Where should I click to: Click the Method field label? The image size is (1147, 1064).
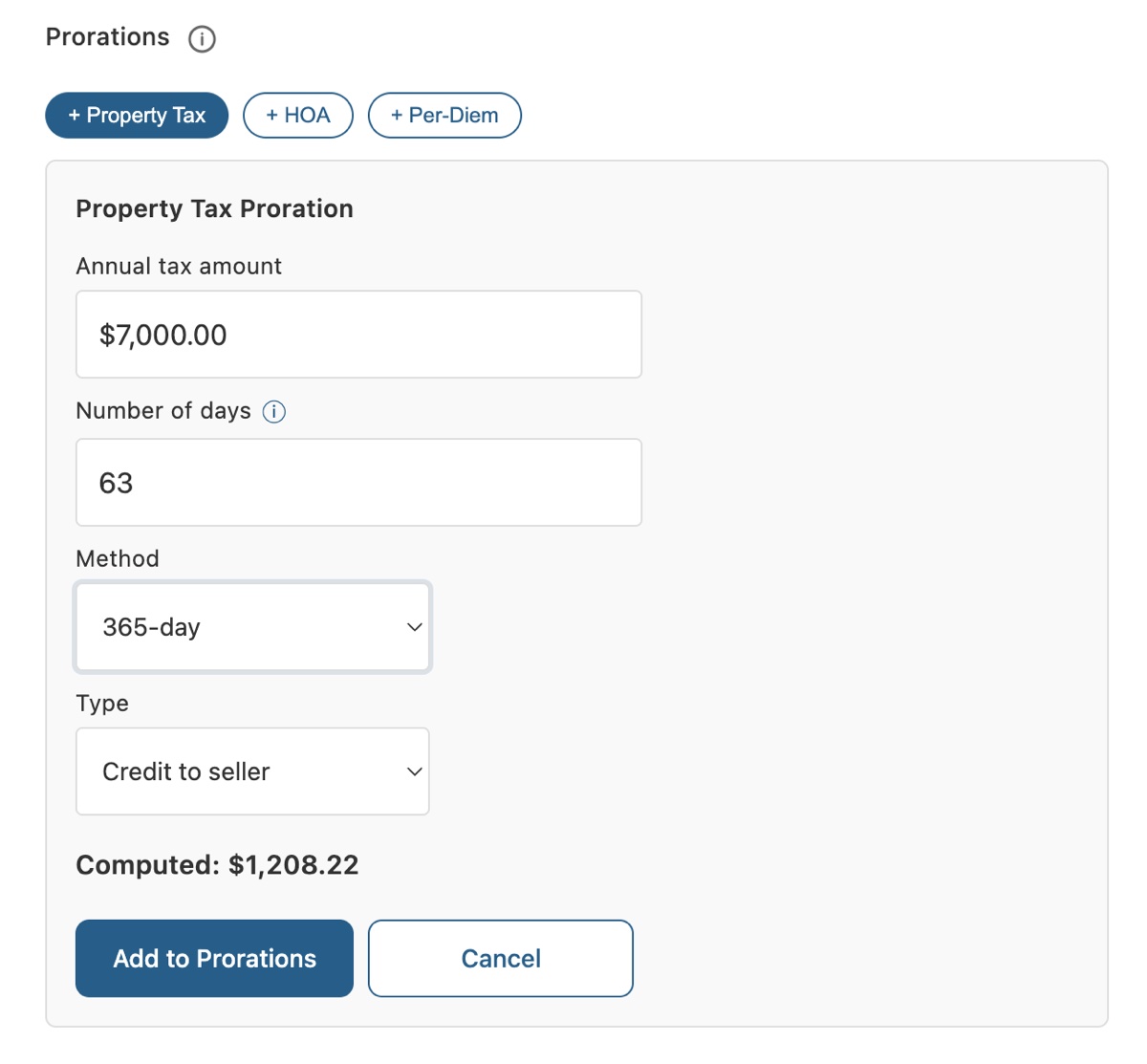(x=118, y=559)
